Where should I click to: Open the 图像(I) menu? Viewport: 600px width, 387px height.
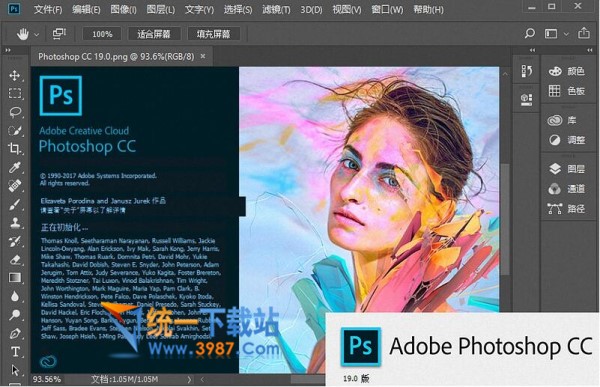click(x=123, y=9)
